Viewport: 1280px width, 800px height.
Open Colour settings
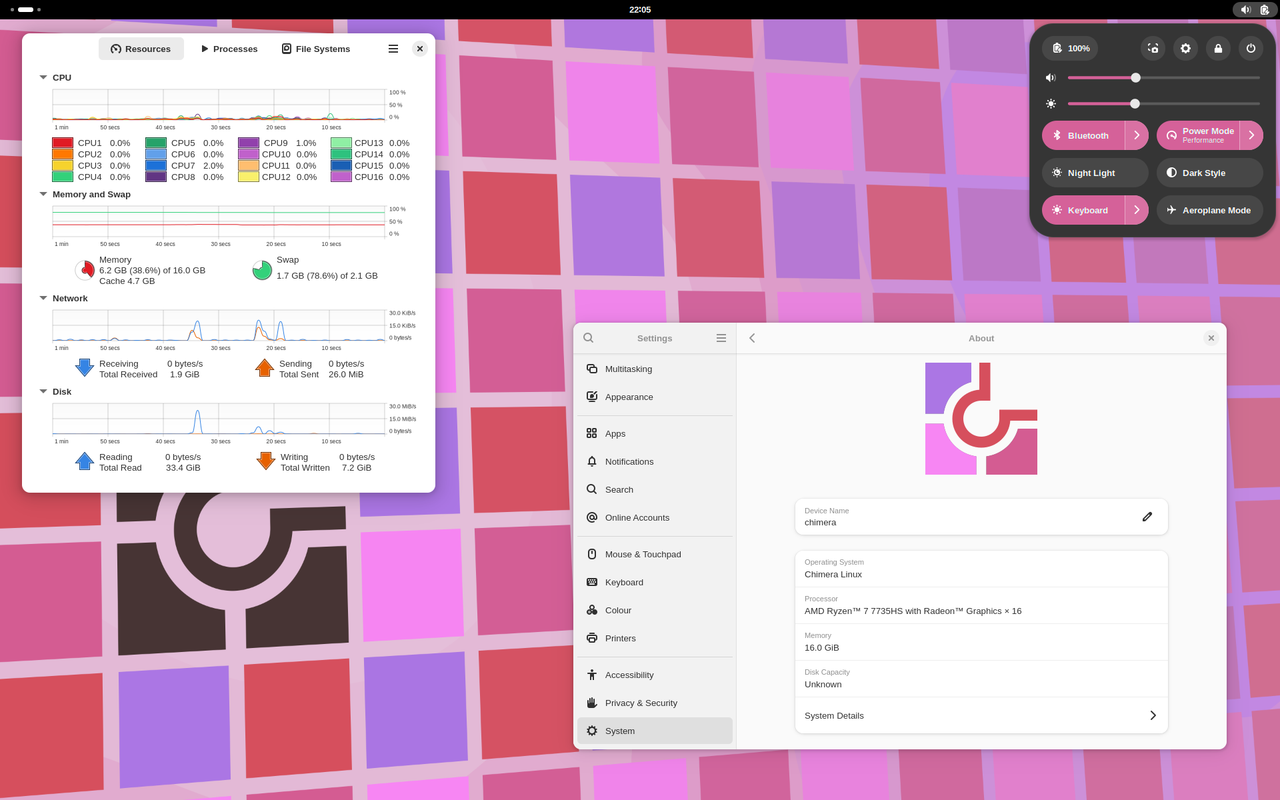pos(655,610)
